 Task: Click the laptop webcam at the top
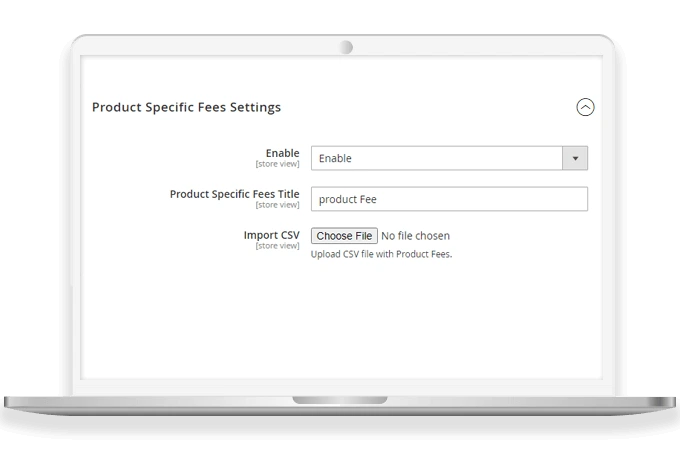[346, 47]
